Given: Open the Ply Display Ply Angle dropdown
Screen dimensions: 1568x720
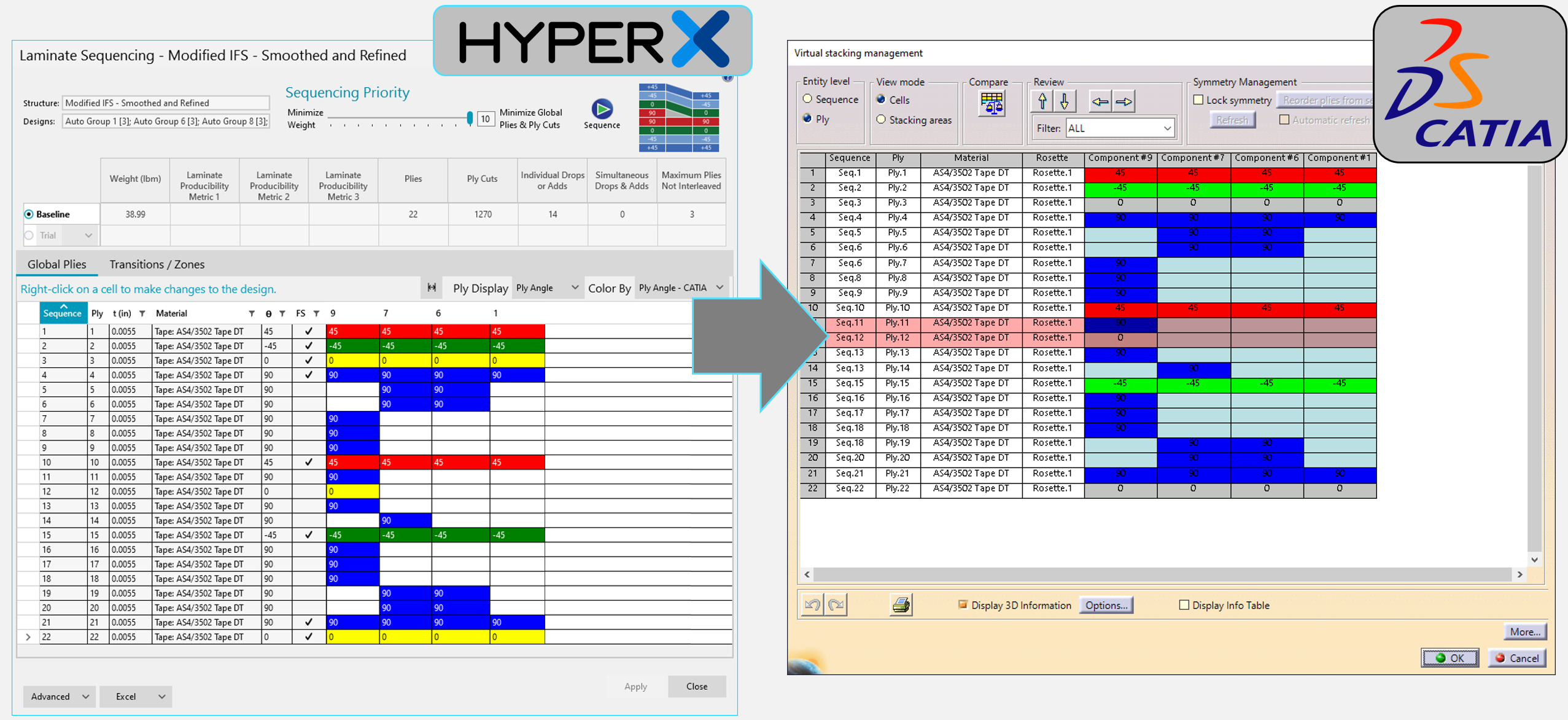Looking at the screenshot, I should [x=547, y=288].
